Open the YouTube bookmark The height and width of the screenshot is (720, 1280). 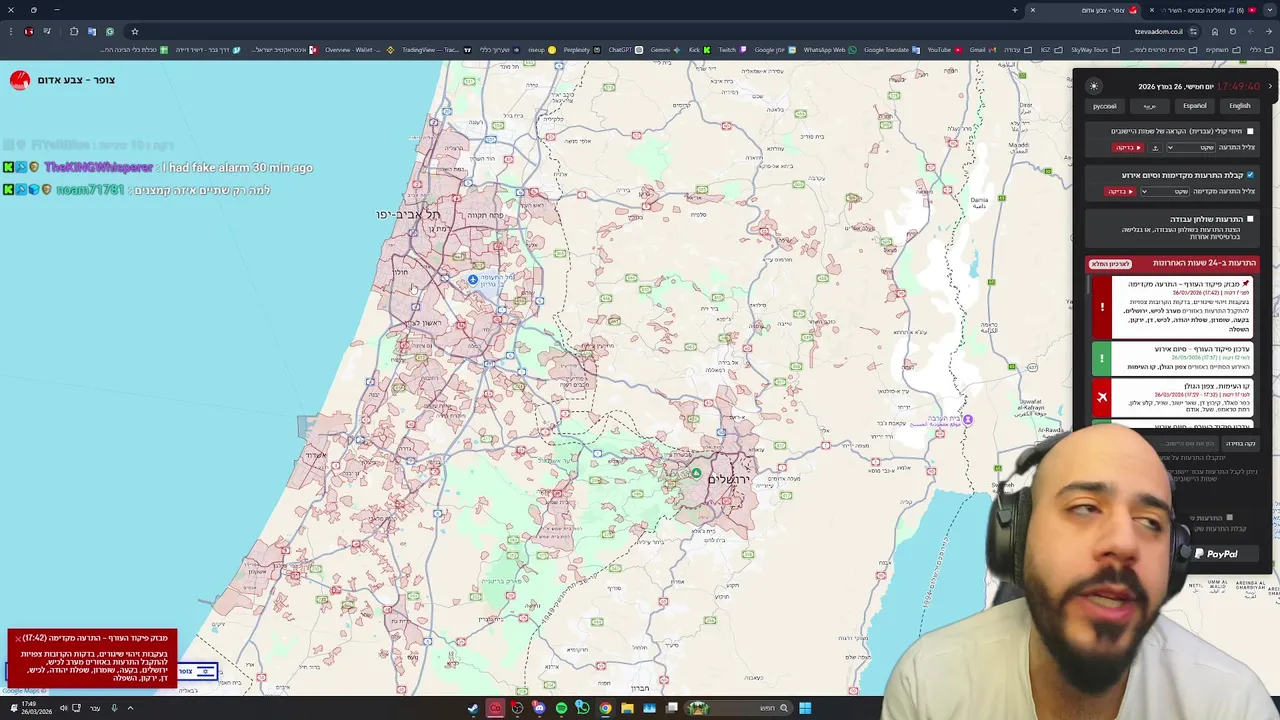coord(944,50)
